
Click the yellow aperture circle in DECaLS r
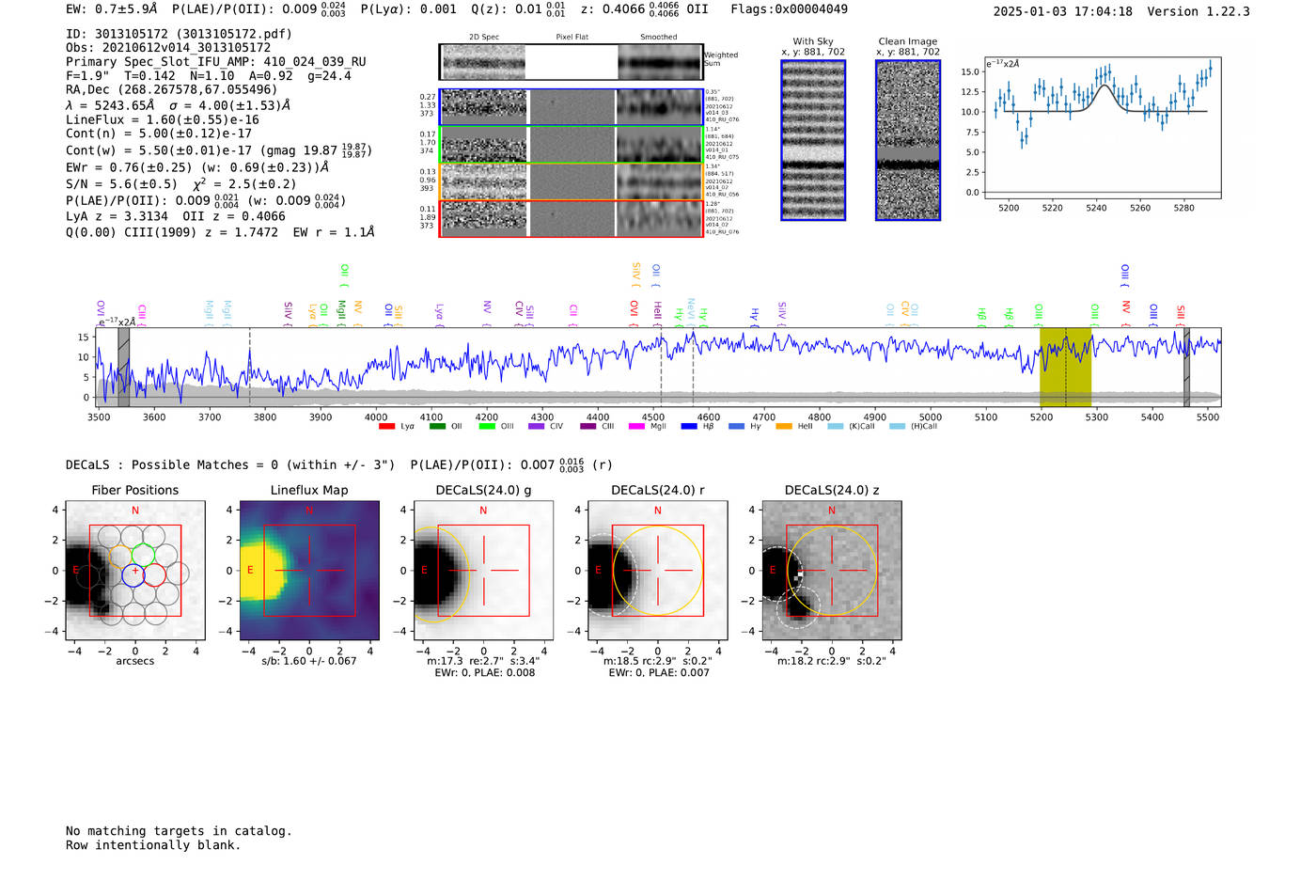coord(658,571)
